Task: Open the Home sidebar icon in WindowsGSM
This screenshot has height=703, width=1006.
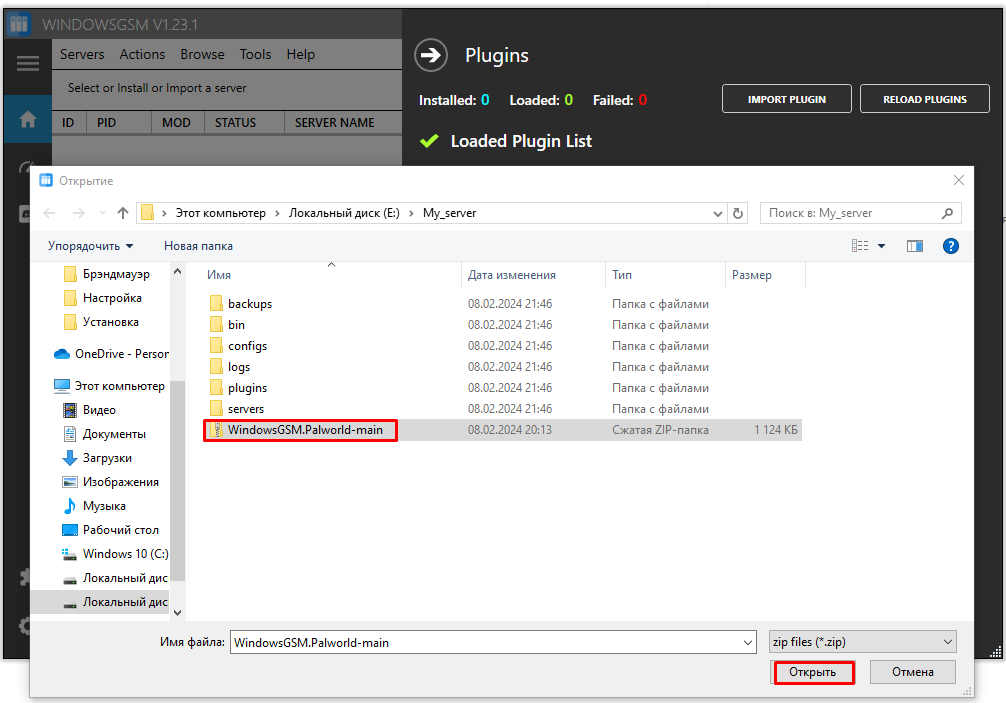Action: [x=28, y=119]
